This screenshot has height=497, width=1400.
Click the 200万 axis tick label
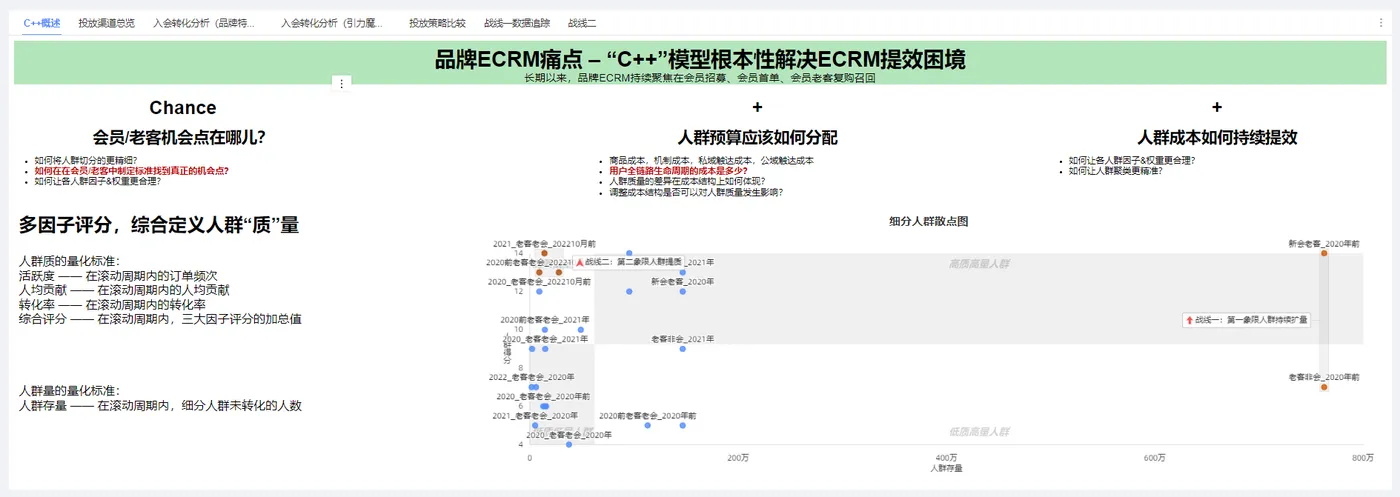[738, 457]
